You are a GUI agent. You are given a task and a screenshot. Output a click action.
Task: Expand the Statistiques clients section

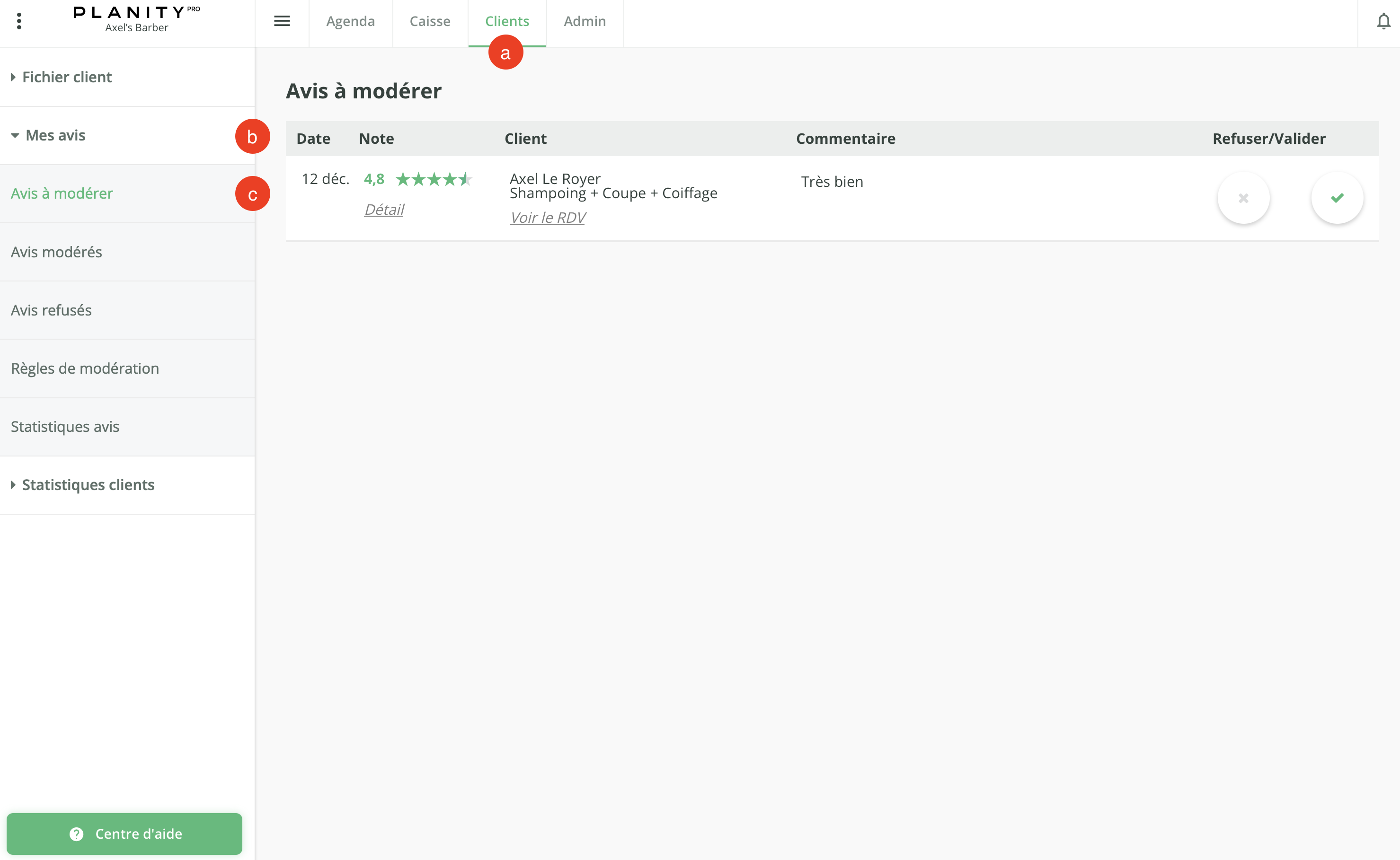pos(88,485)
